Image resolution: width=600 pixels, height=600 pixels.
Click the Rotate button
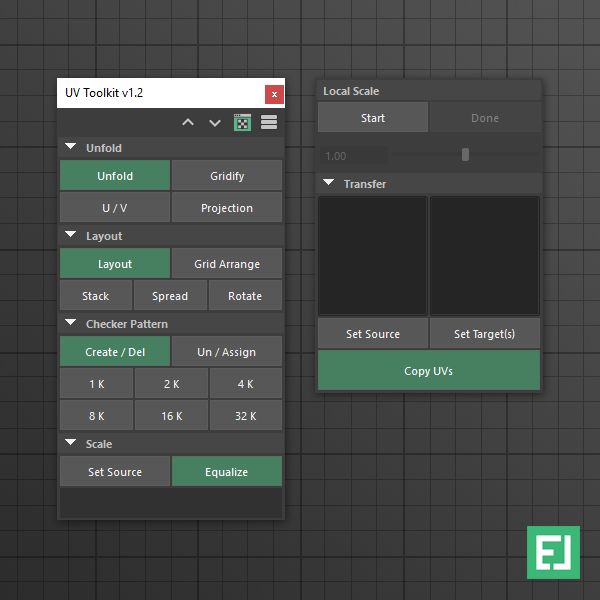click(245, 295)
